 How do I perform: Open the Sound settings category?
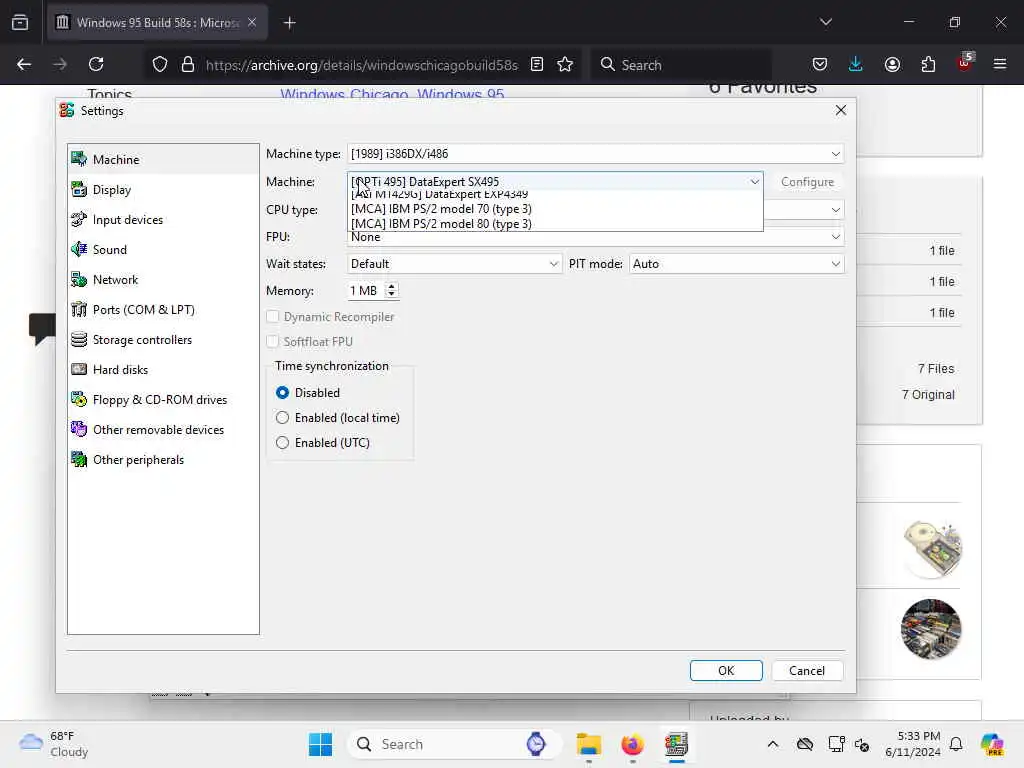pyautogui.click(x=163, y=249)
